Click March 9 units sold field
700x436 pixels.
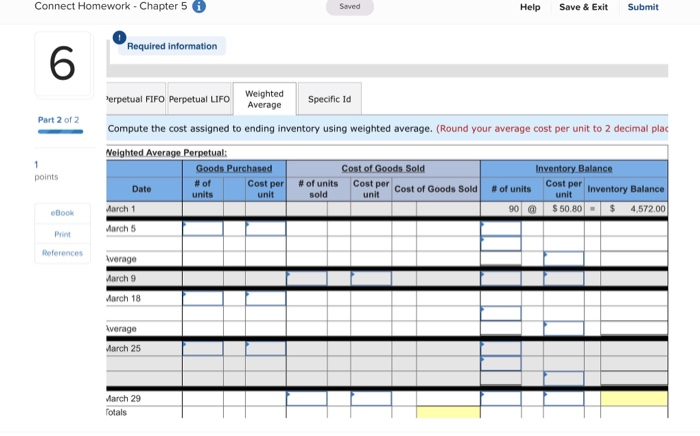tap(307, 278)
